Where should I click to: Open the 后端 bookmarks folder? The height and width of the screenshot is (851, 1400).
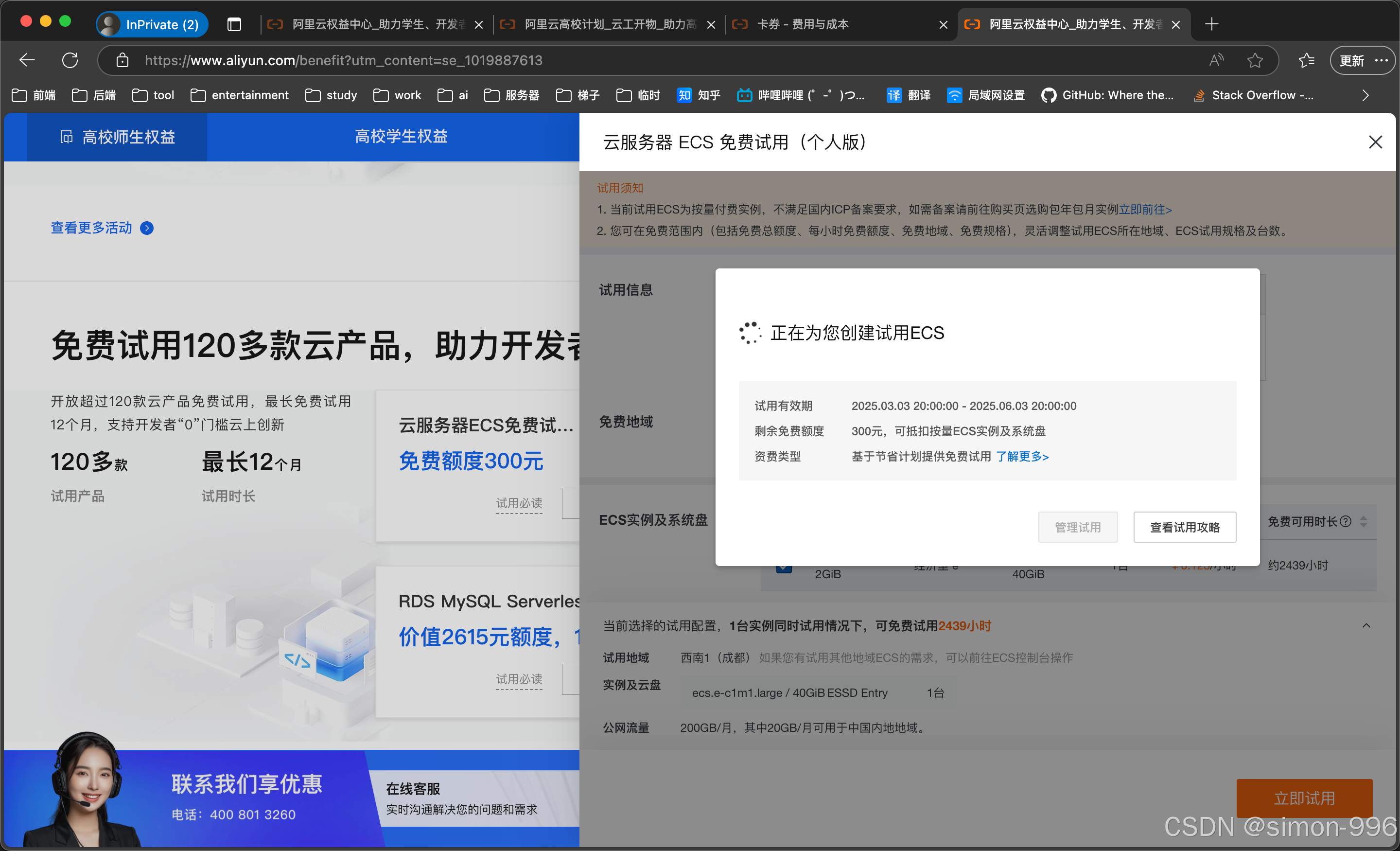pos(94,95)
